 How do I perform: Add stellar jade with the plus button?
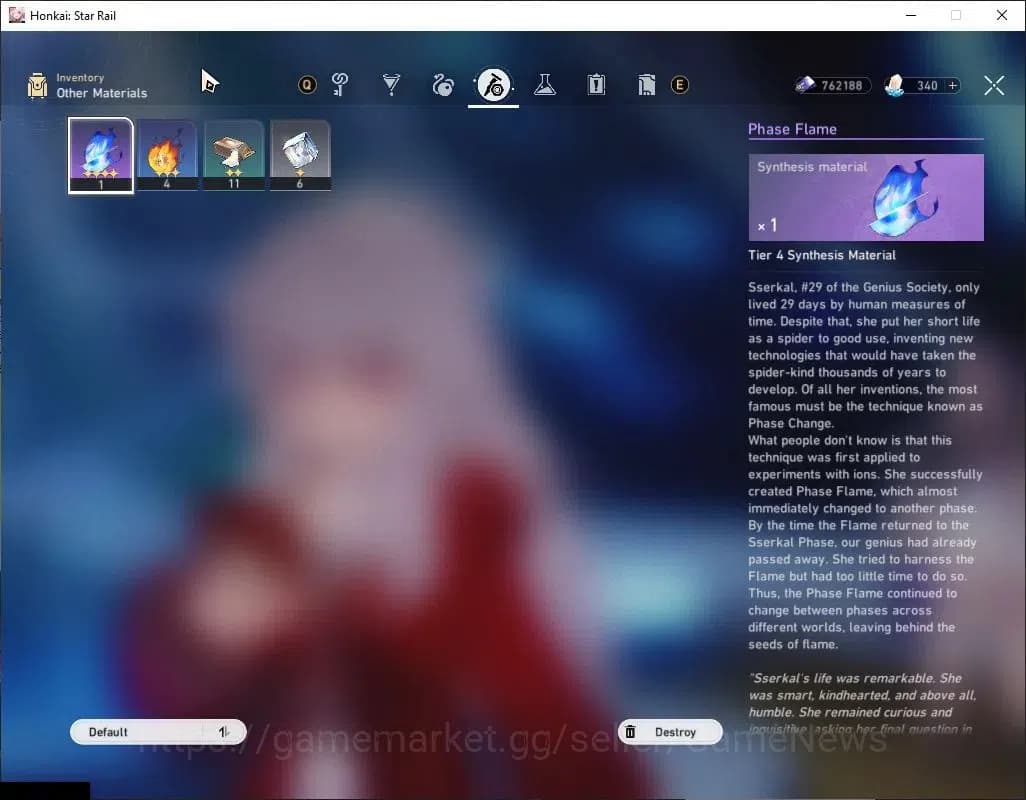[953, 85]
